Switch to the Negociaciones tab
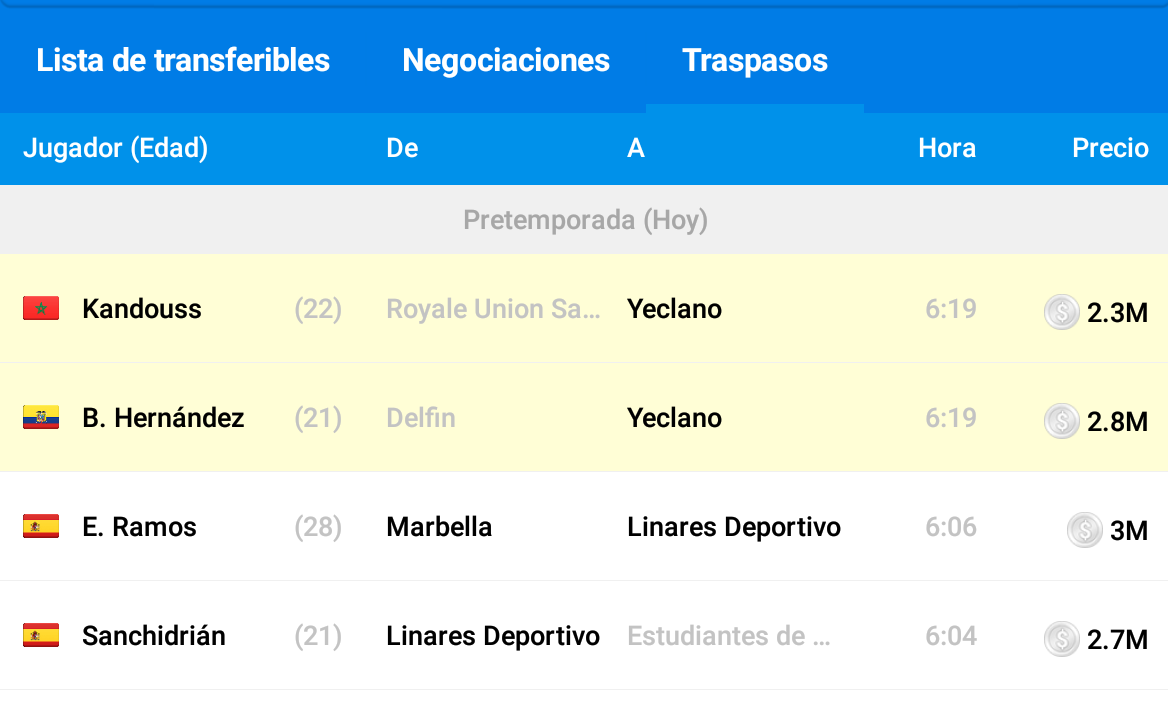 coord(506,60)
